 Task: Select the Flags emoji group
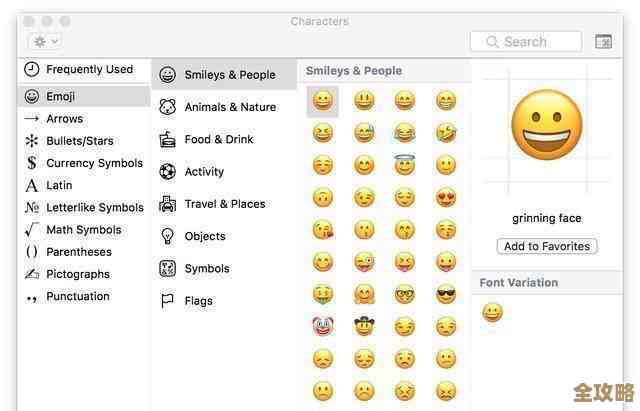tap(198, 300)
